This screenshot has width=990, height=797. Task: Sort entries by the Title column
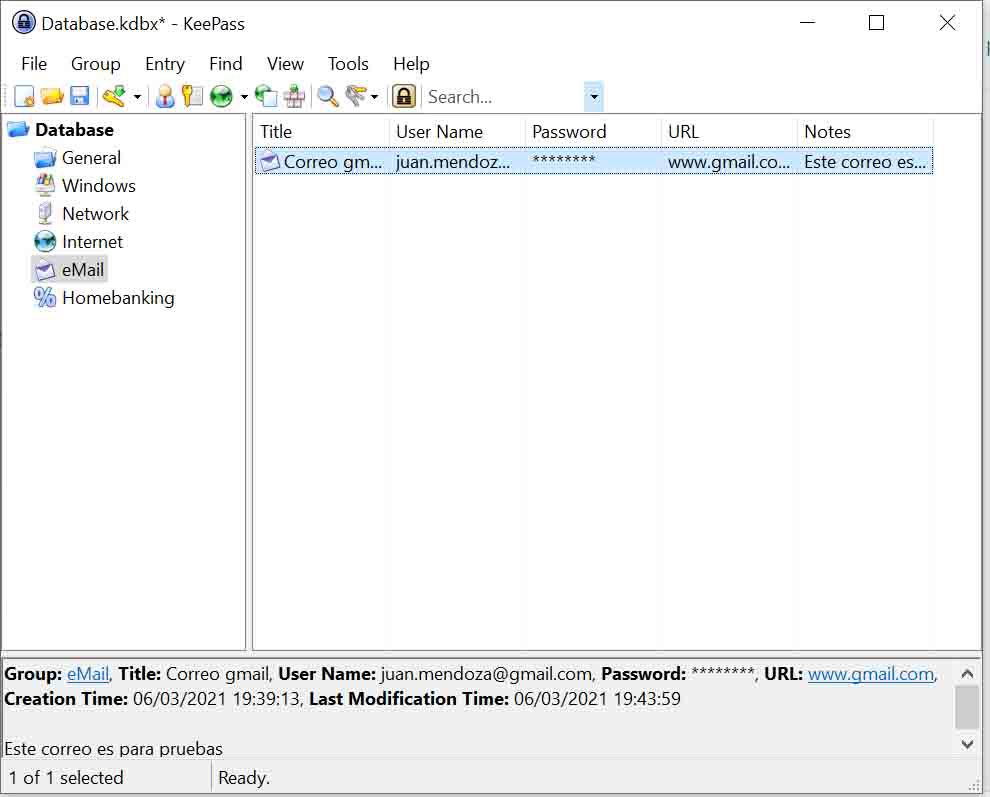(322, 131)
